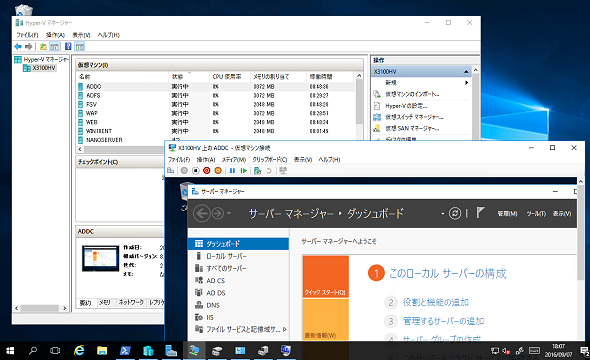Open Clipboard (クリップボード) menu in VM connection
The height and width of the screenshot is (360, 590).
[x=269, y=160]
